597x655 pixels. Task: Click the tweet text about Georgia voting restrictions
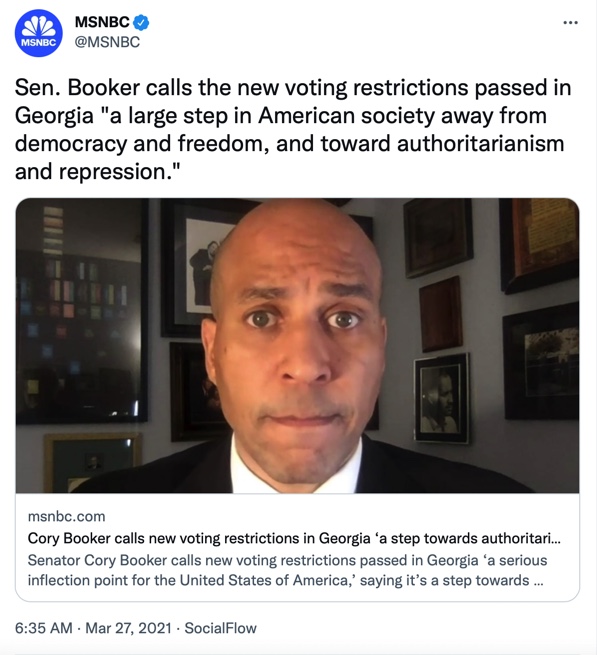293,129
